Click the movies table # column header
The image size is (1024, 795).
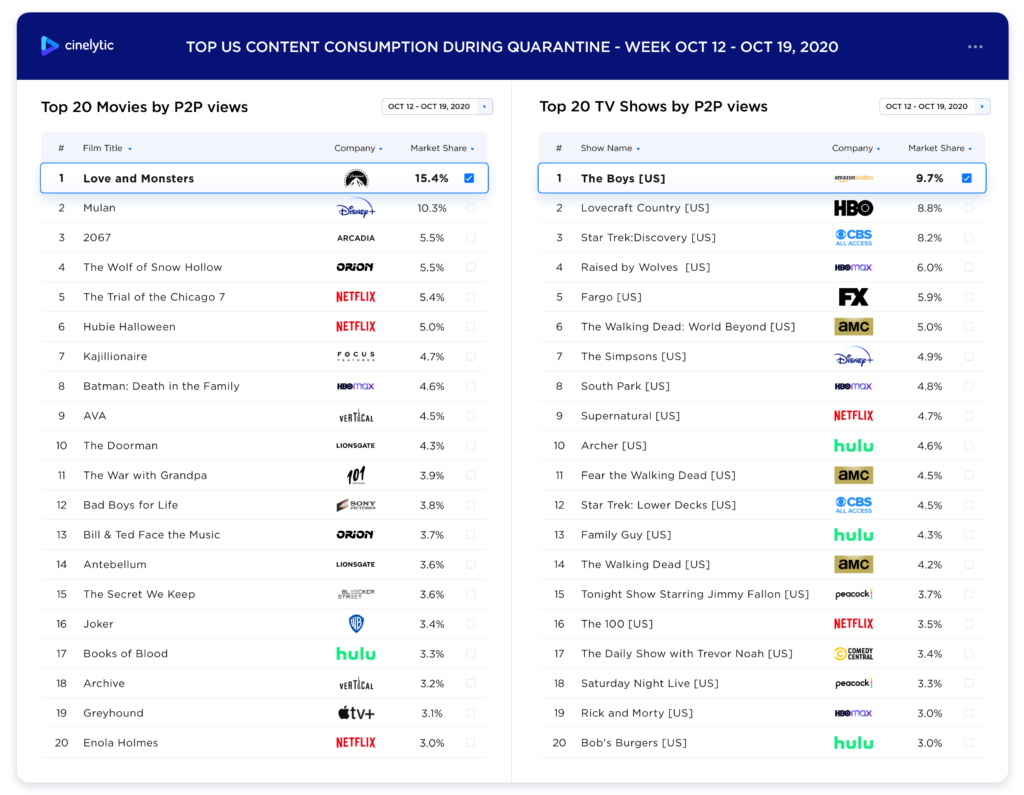tap(61, 148)
